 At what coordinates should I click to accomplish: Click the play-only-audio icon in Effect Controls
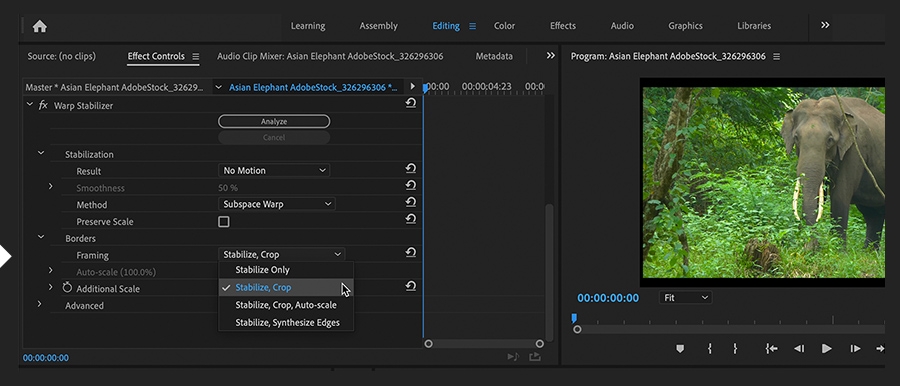tap(513, 357)
